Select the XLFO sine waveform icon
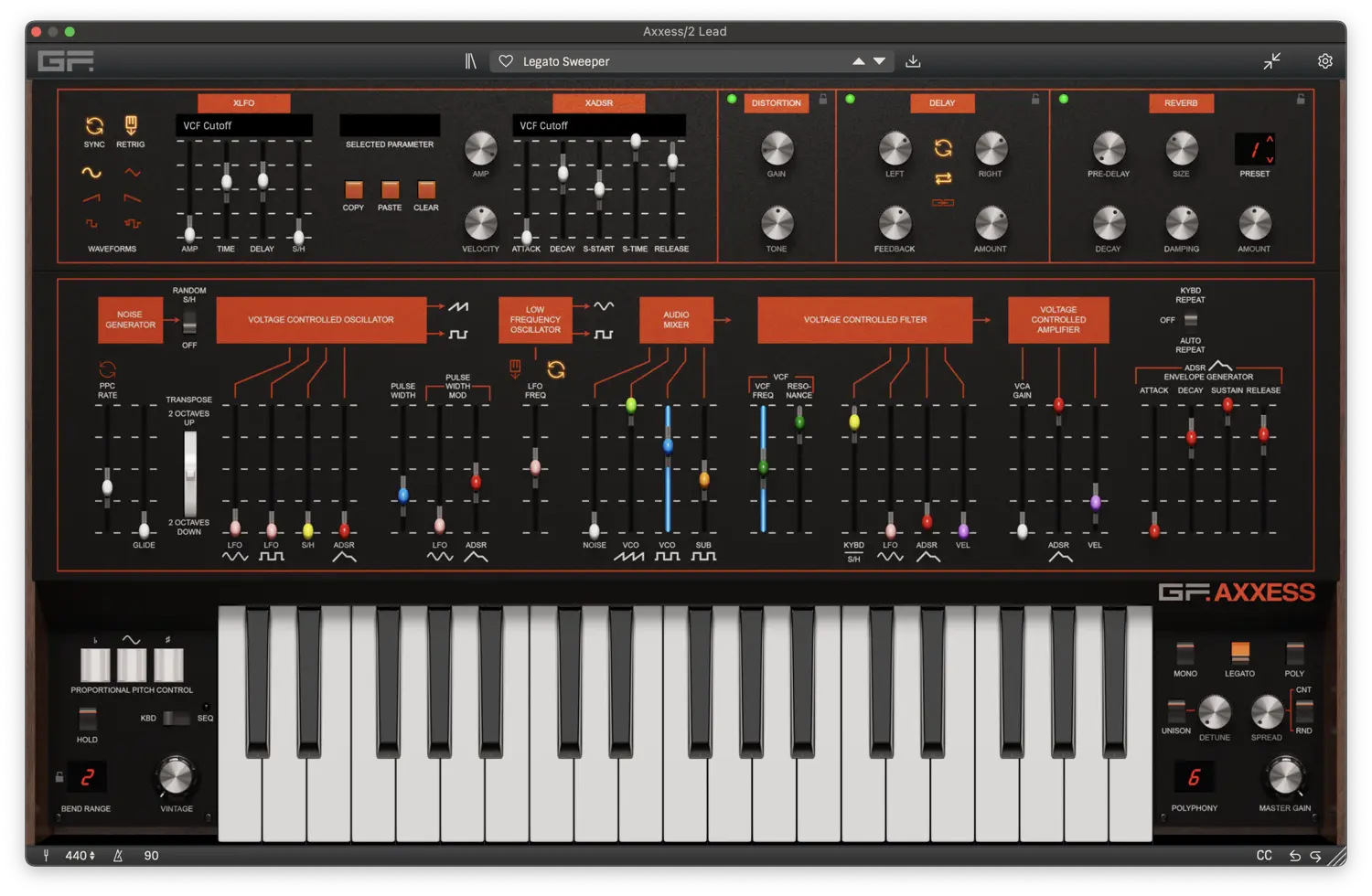Viewport: 1372px width, 896px height. (x=91, y=173)
